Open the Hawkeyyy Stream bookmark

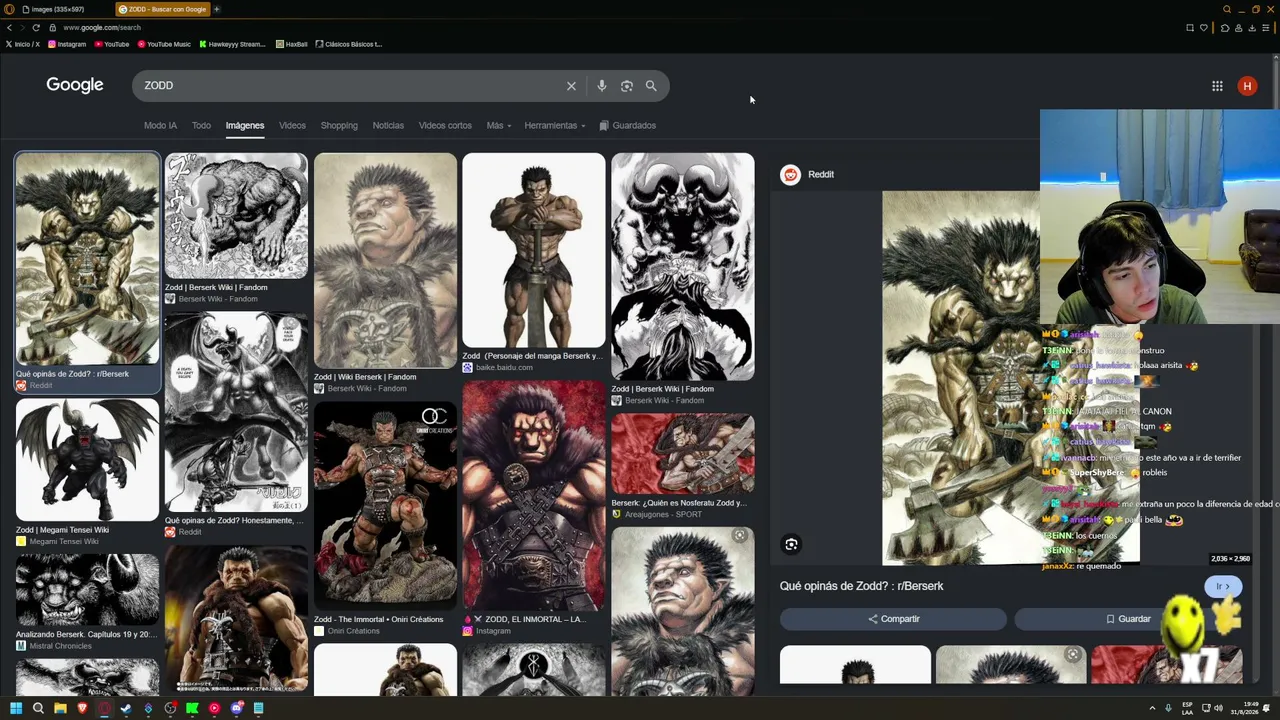coord(232,44)
